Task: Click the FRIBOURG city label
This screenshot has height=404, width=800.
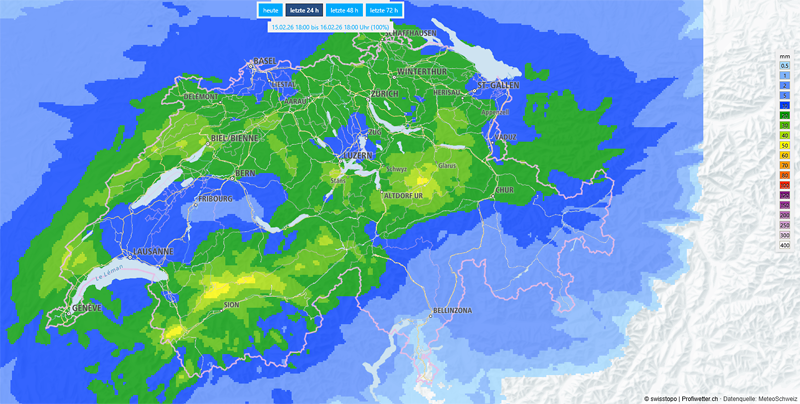Action: [x=216, y=199]
